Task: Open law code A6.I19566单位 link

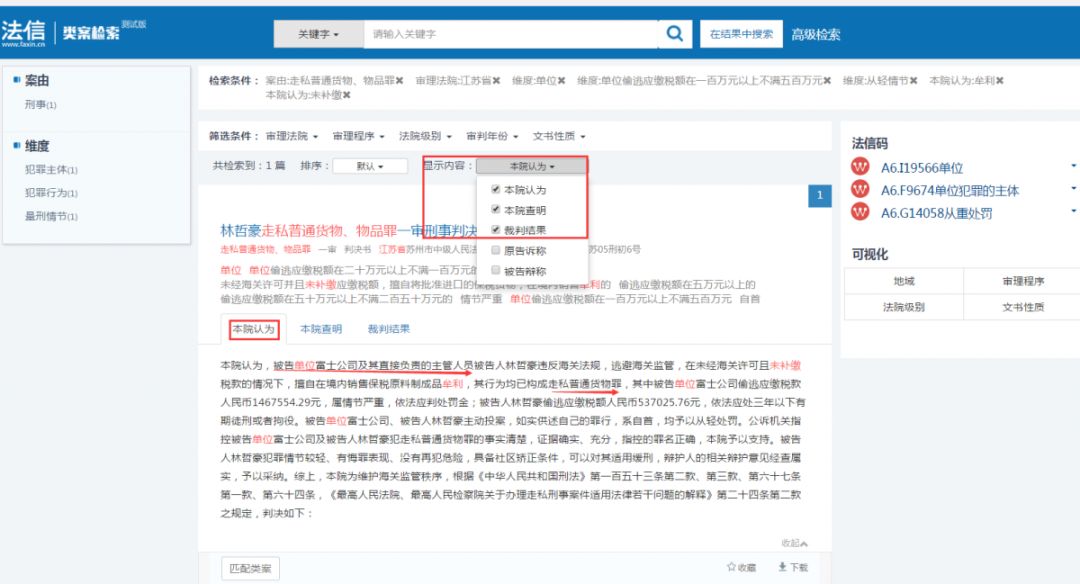Action: [x=922, y=168]
